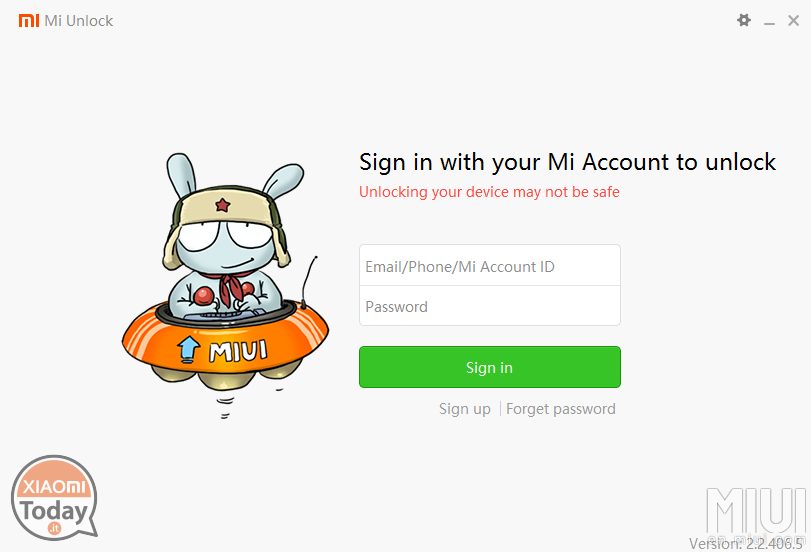The height and width of the screenshot is (552, 811).
Task: Open settings via the gear icon
Action: coord(744,21)
